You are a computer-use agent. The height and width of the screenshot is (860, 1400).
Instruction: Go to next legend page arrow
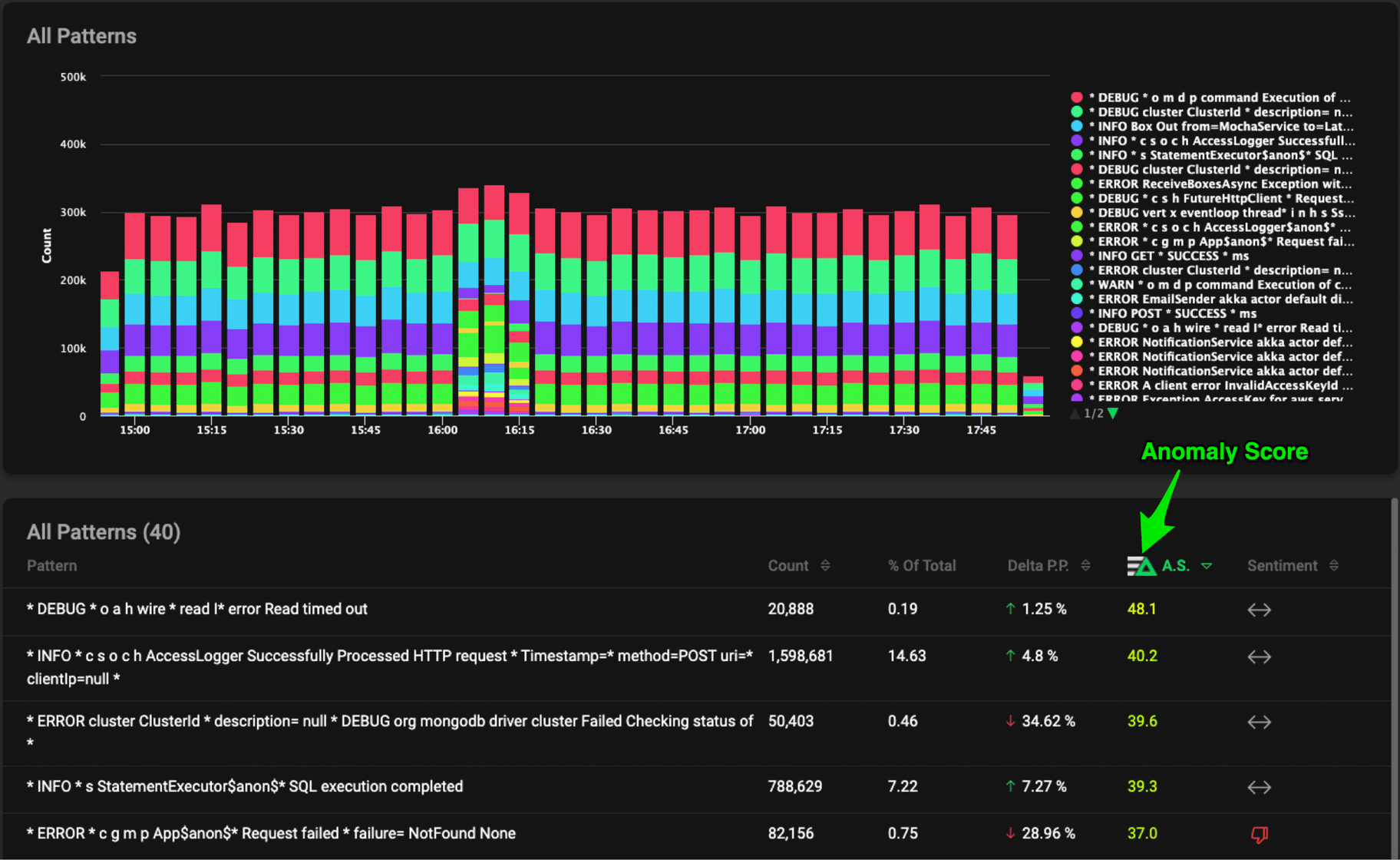[1113, 414]
